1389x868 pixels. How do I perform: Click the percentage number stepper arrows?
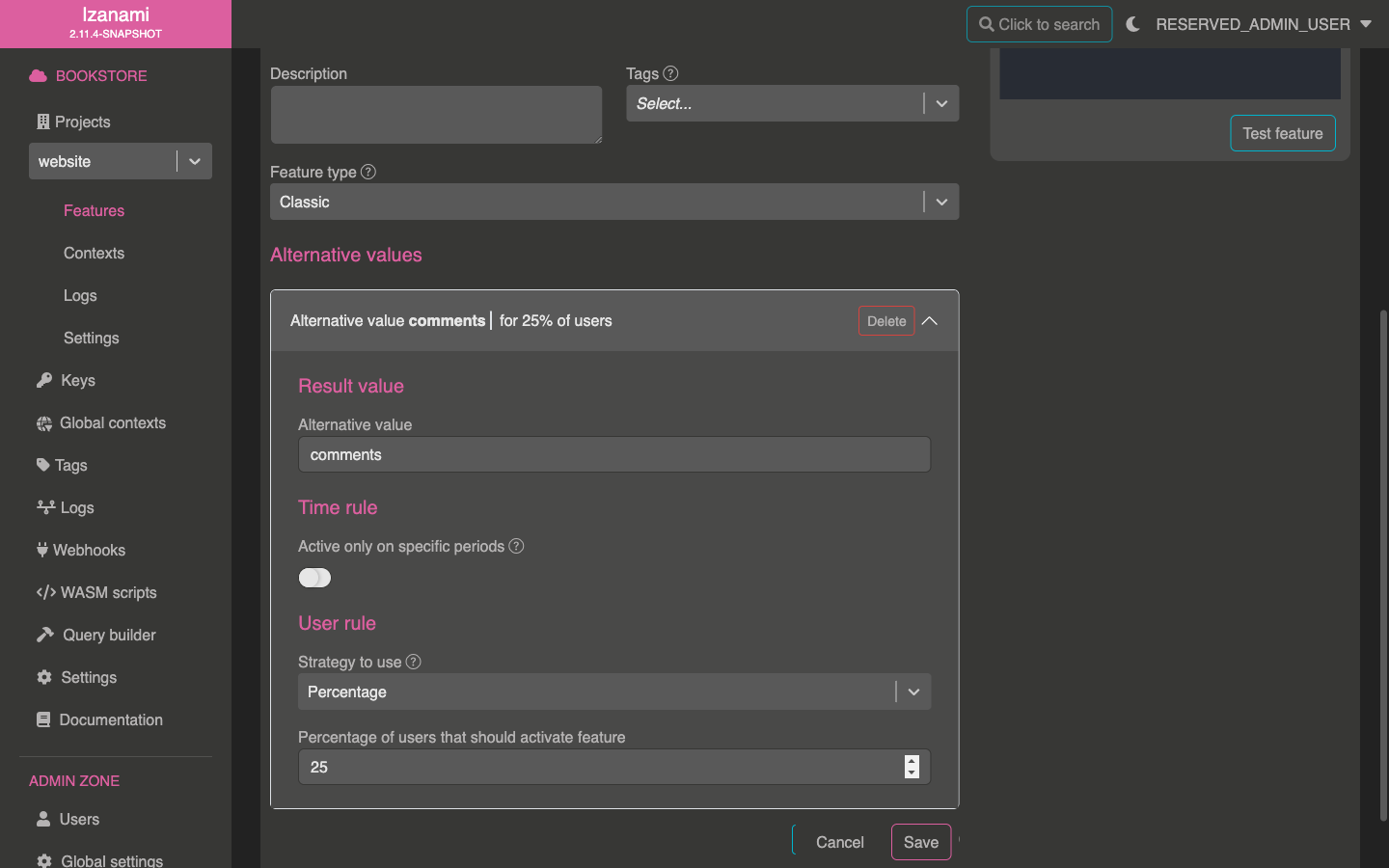coord(912,767)
